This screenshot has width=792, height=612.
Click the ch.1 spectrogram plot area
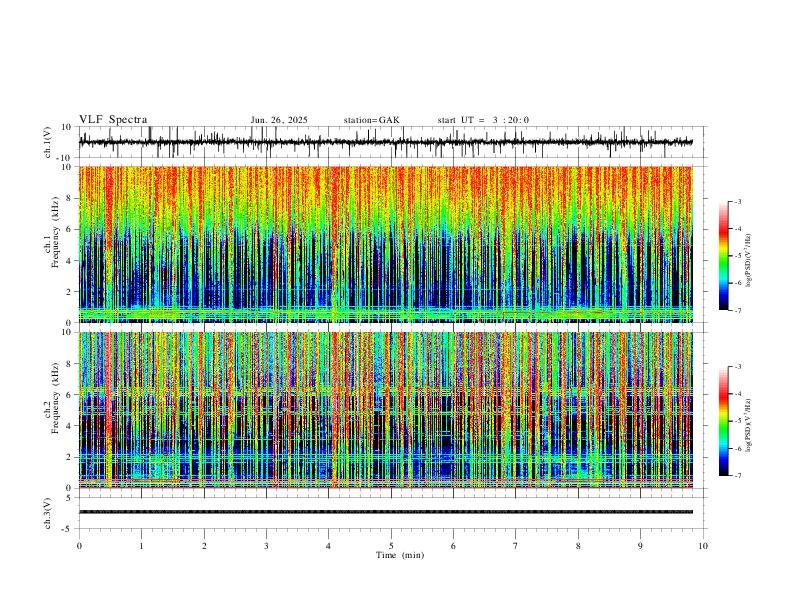click(x=386, y=244)
